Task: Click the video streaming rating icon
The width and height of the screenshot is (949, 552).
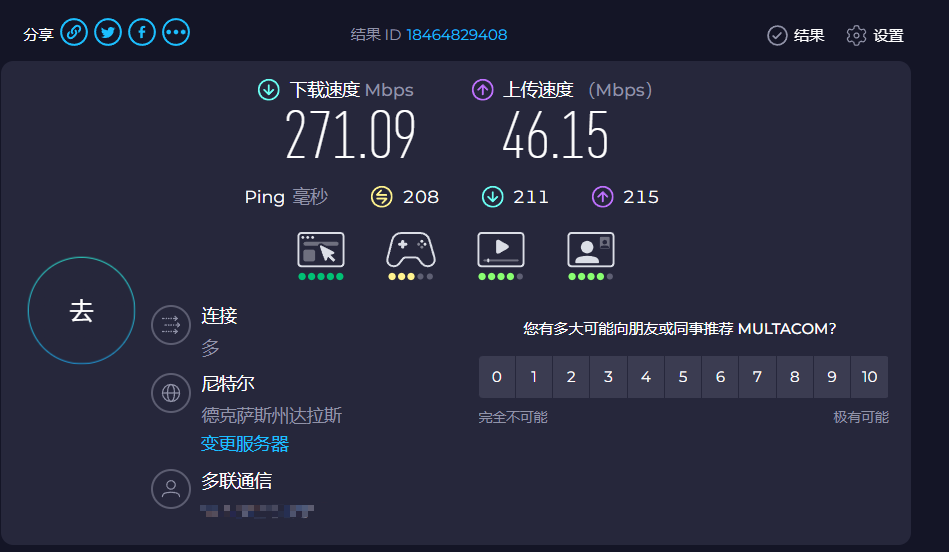Action: click(501, 250)
